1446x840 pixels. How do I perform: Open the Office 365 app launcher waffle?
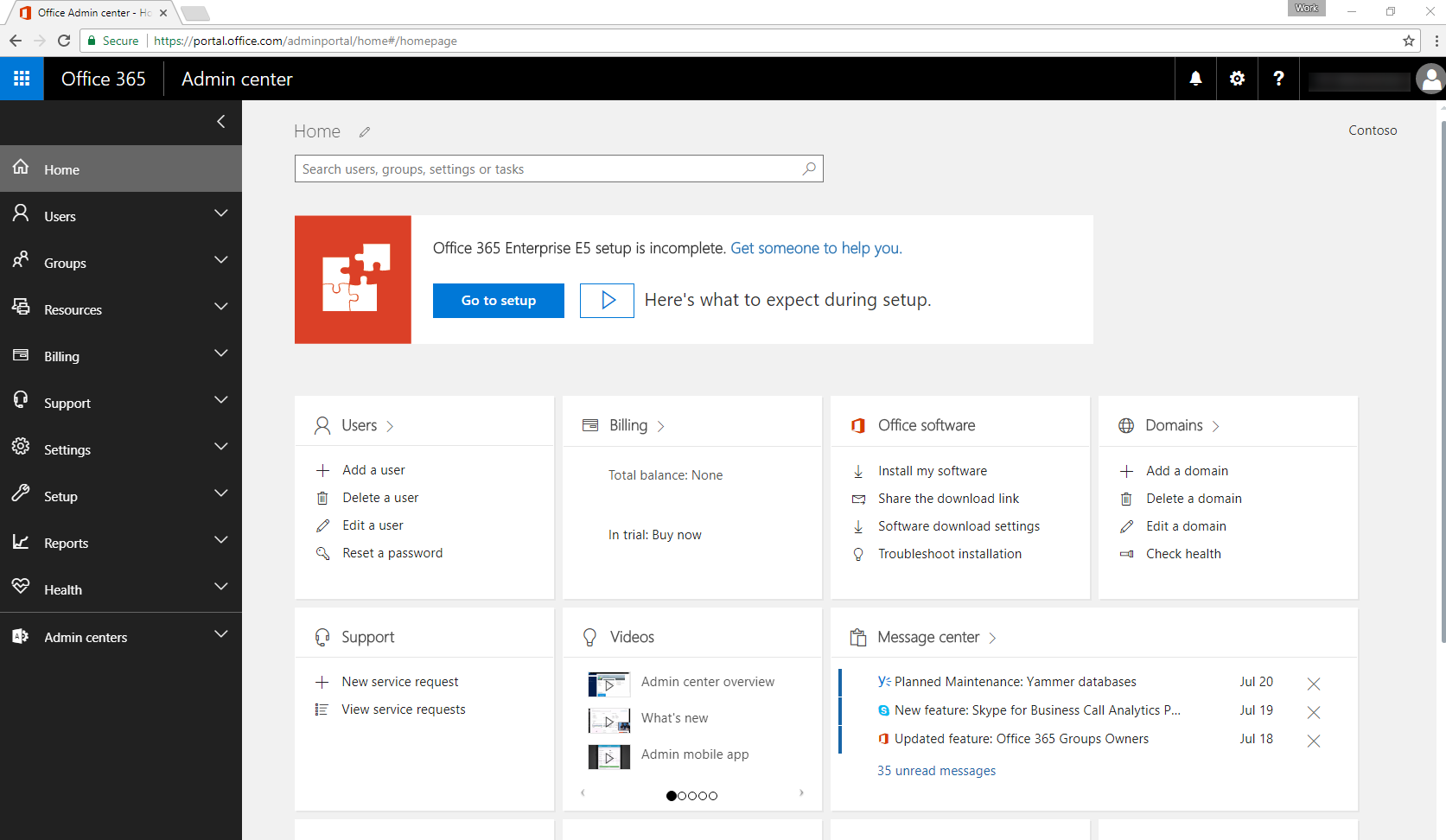point(22,79)
